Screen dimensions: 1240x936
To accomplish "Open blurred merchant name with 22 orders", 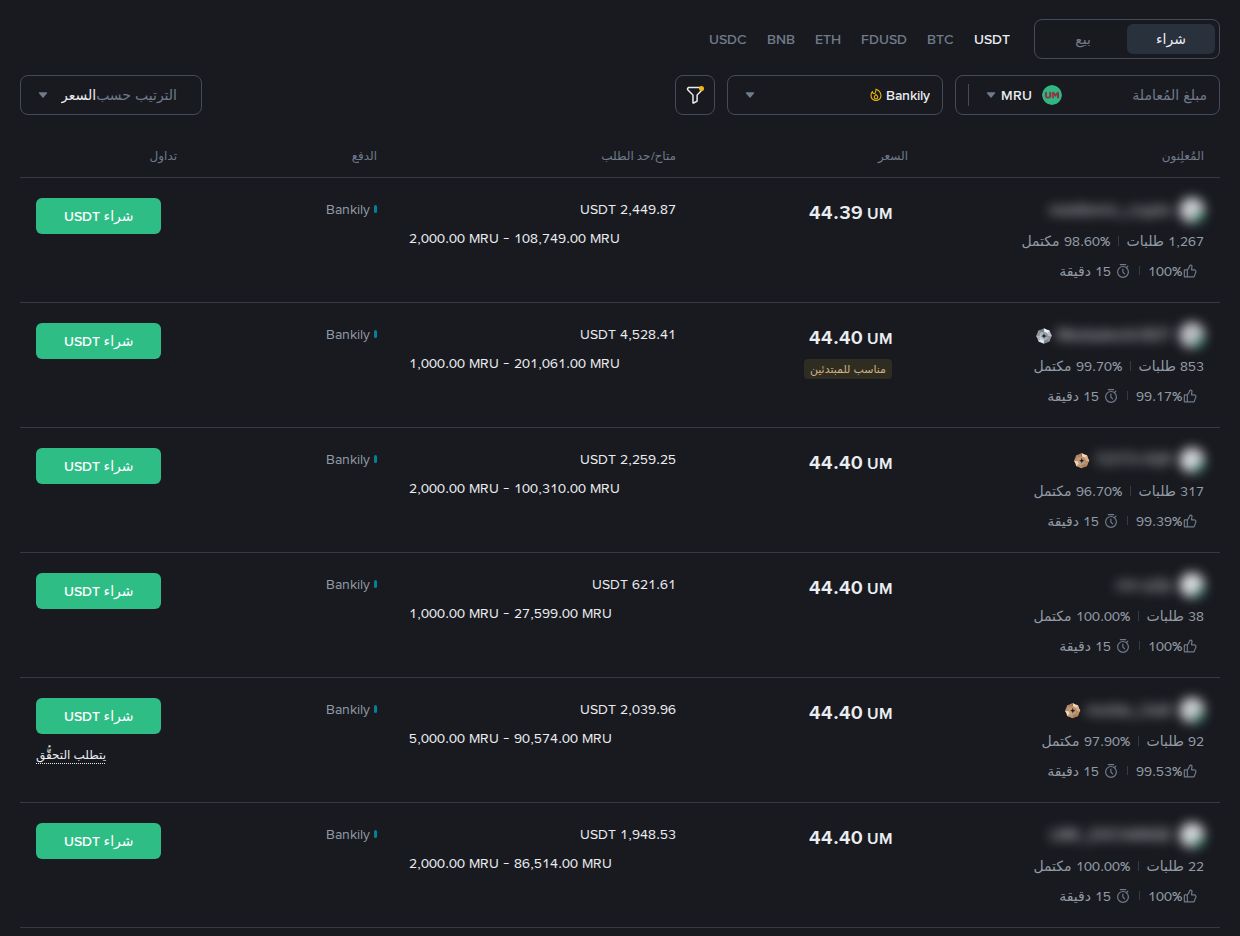I will pos(1108,835).
